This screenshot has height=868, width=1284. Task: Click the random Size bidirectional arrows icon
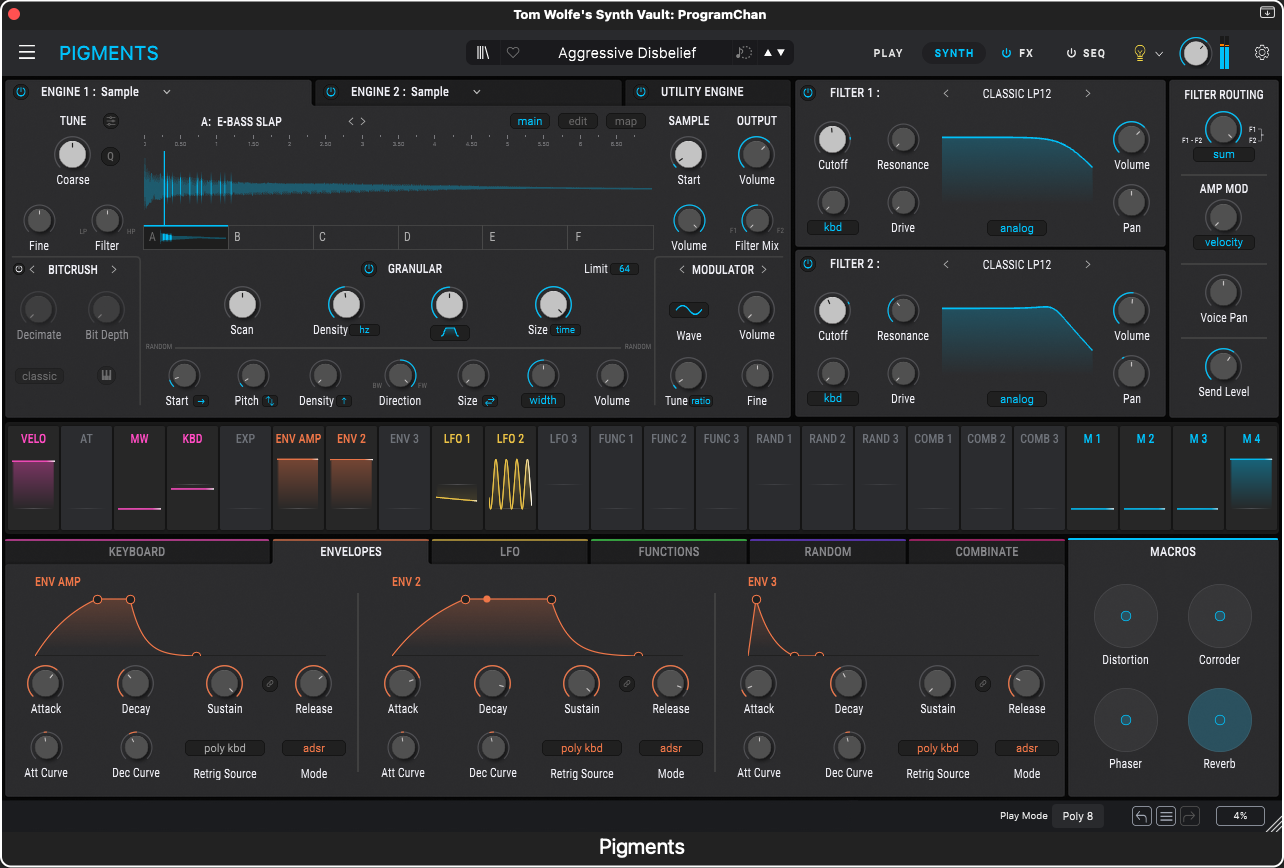pos(490,401)
